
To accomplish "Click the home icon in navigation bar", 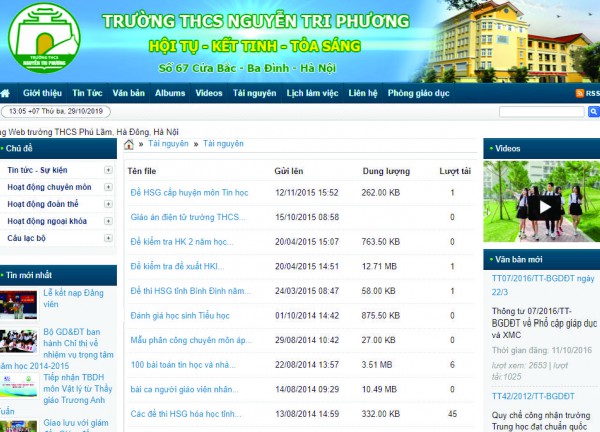I will click(5, 93).
